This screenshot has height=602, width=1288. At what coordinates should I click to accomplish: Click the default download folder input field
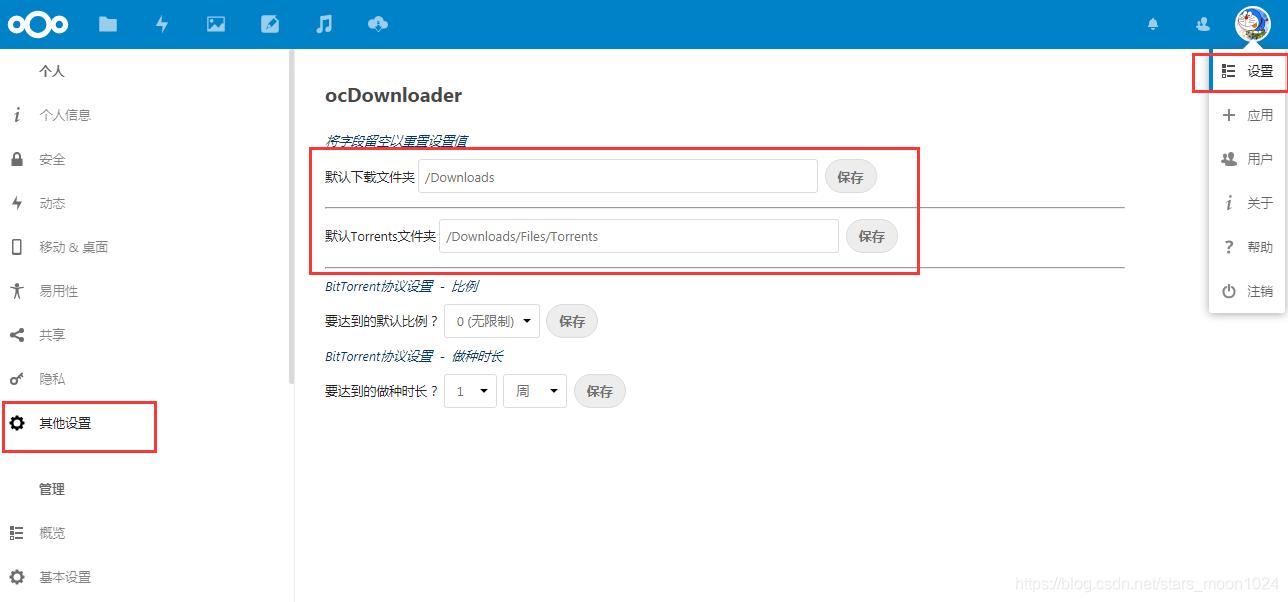pos(616,176)
